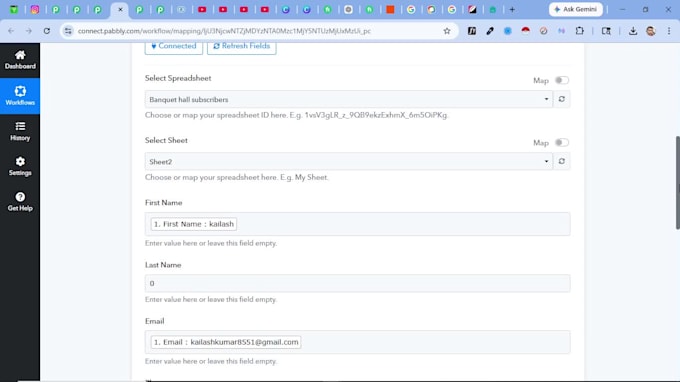The width and height of the screenshot is (680, 382).
Task: Click the 'Select Spreadsheet' label
Action: (178, 78)
